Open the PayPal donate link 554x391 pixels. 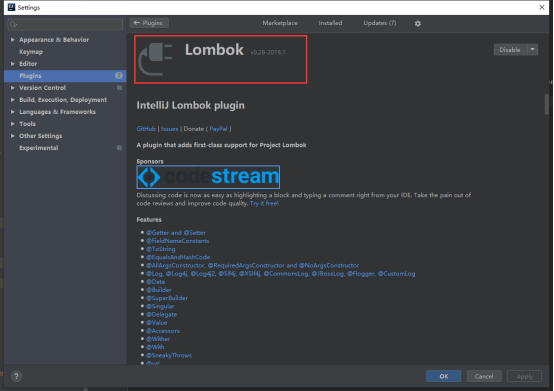point(218,129)
